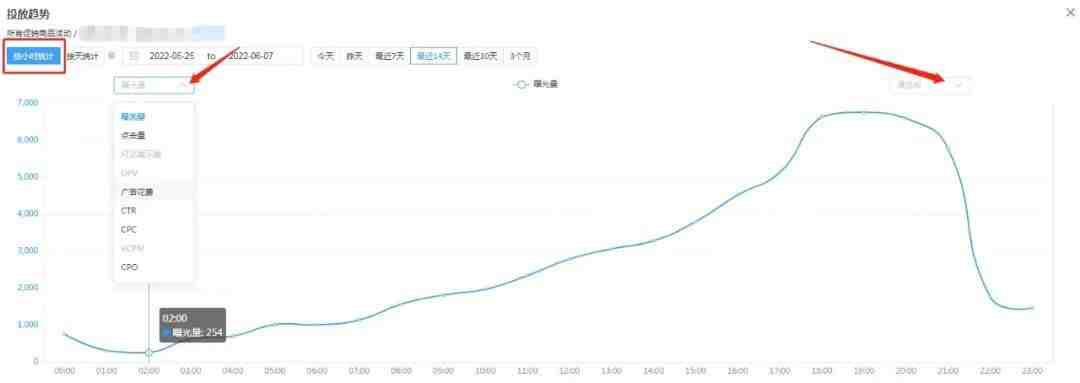The image size is (1080, 383).
Task: Click the 3个月 range button
Action: (520, 56)
